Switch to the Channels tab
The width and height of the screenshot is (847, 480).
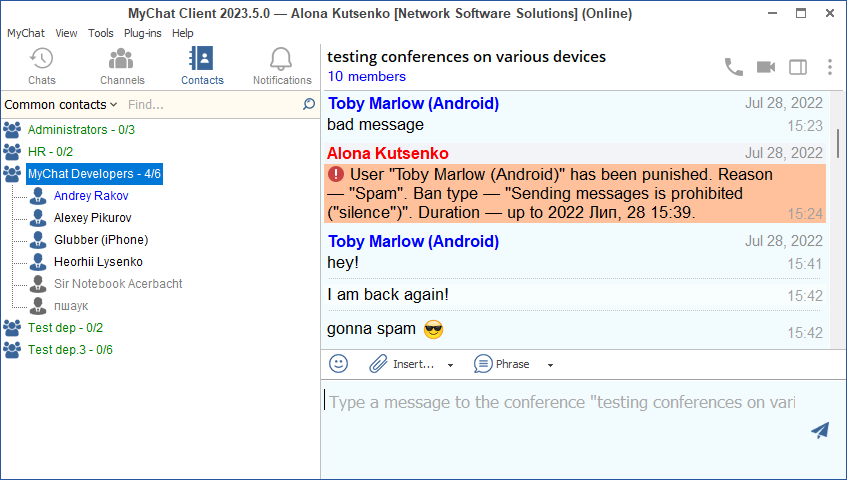[122, 66]
